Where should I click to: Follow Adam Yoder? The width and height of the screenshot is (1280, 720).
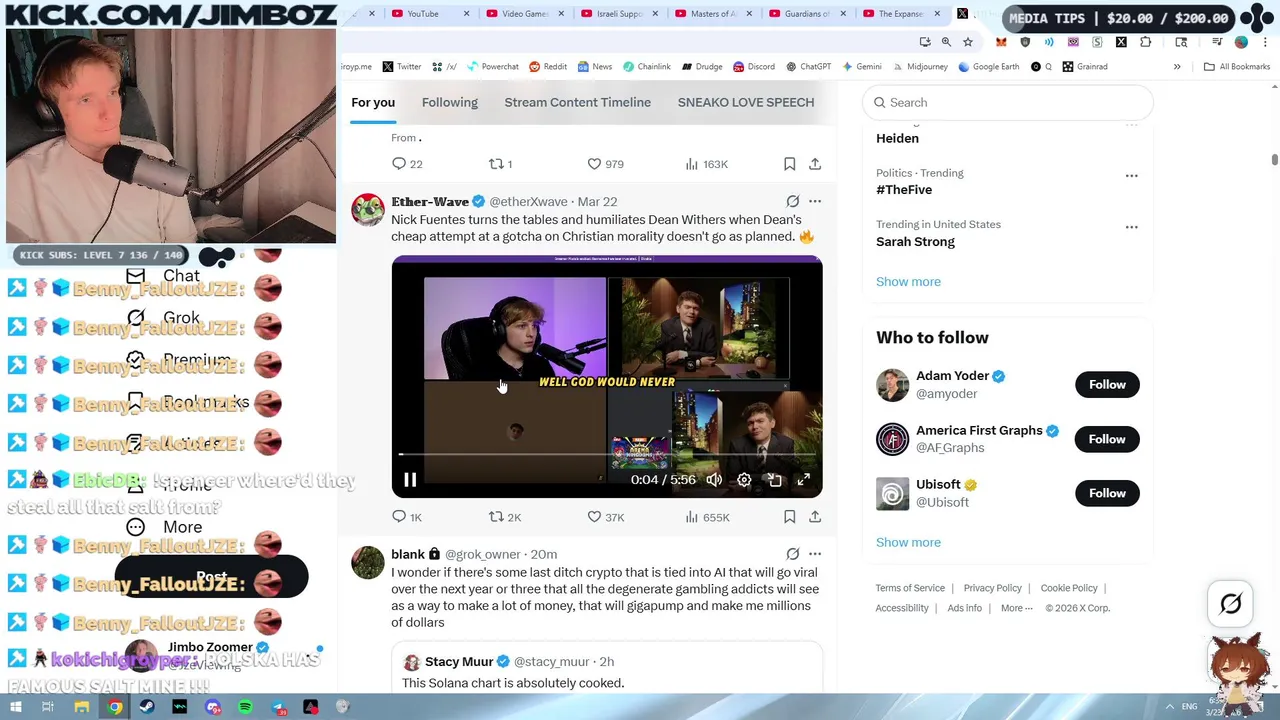[x=1107, y=385]
